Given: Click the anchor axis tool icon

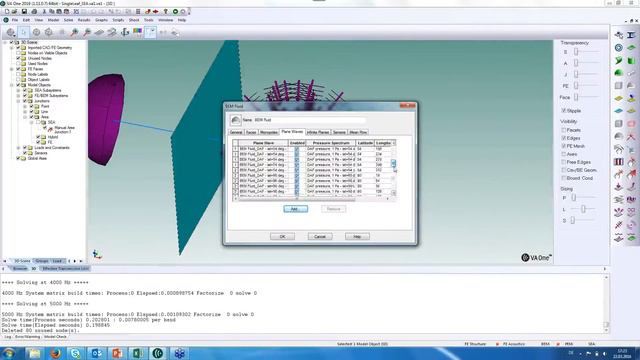Looking at the screenshot, I should pyautogui.click(x=125, y=32).
